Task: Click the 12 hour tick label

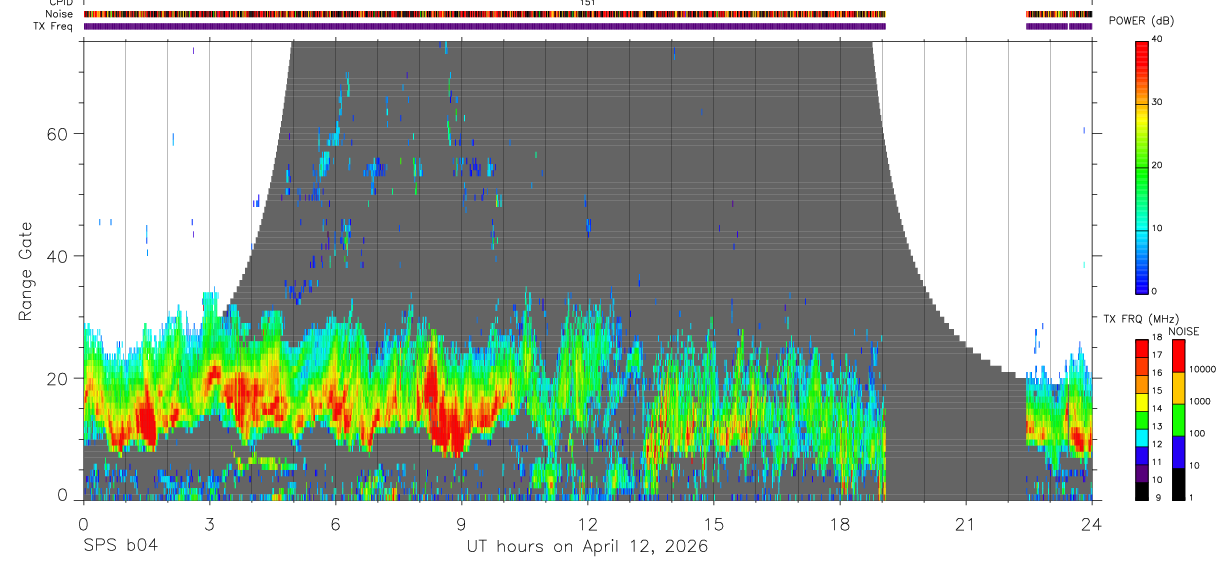Action: tap(587, 524)
